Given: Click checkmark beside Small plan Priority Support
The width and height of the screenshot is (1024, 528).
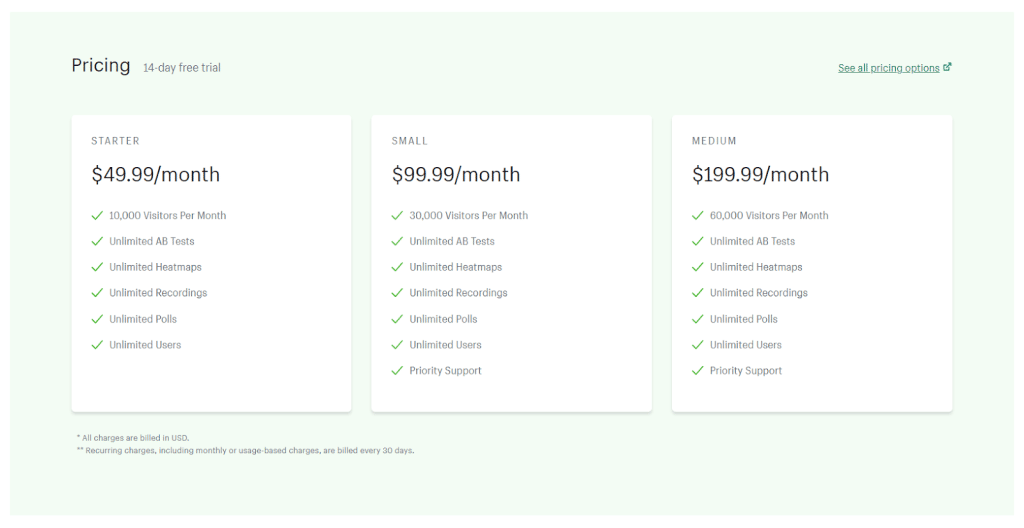Looking at the screenshot, I should coord(398,371).
